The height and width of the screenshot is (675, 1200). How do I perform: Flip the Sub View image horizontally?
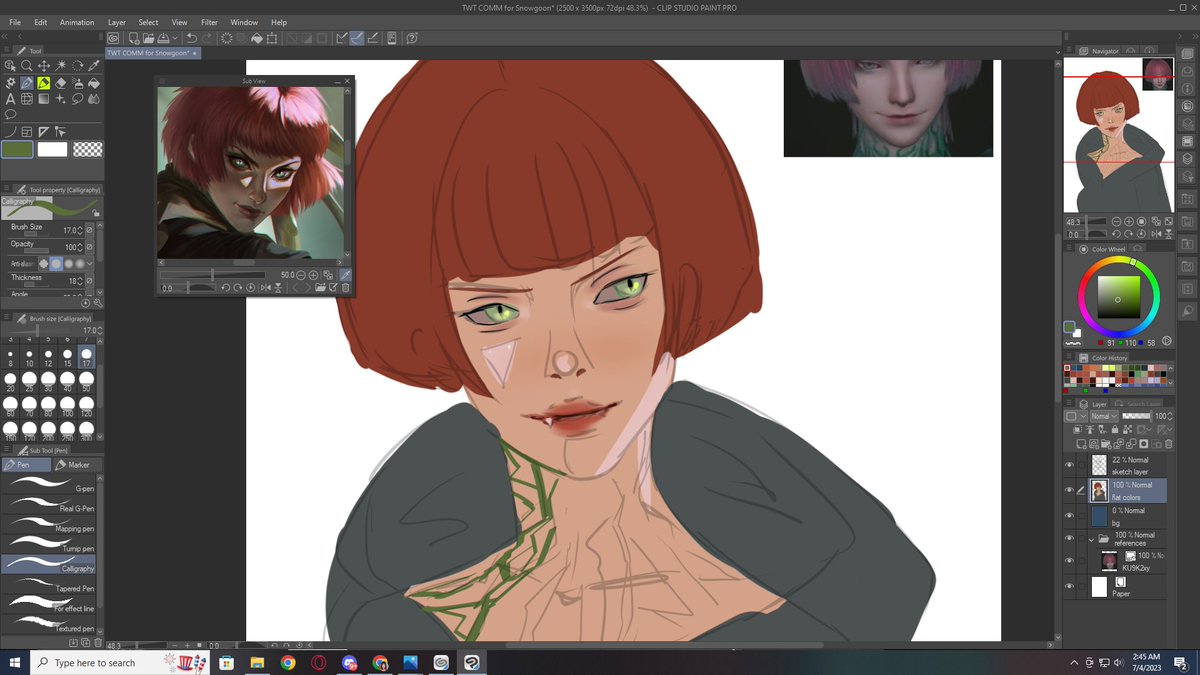266,288
